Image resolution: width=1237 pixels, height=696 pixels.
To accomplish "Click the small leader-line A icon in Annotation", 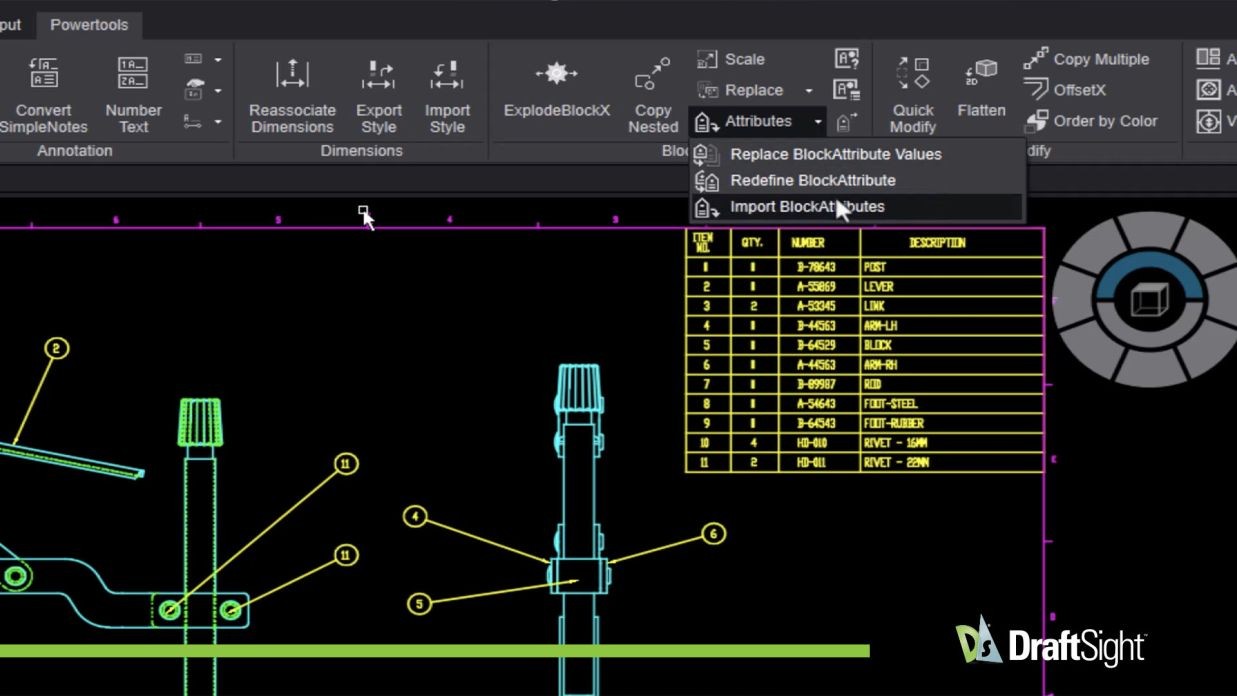I will (194, 122).
